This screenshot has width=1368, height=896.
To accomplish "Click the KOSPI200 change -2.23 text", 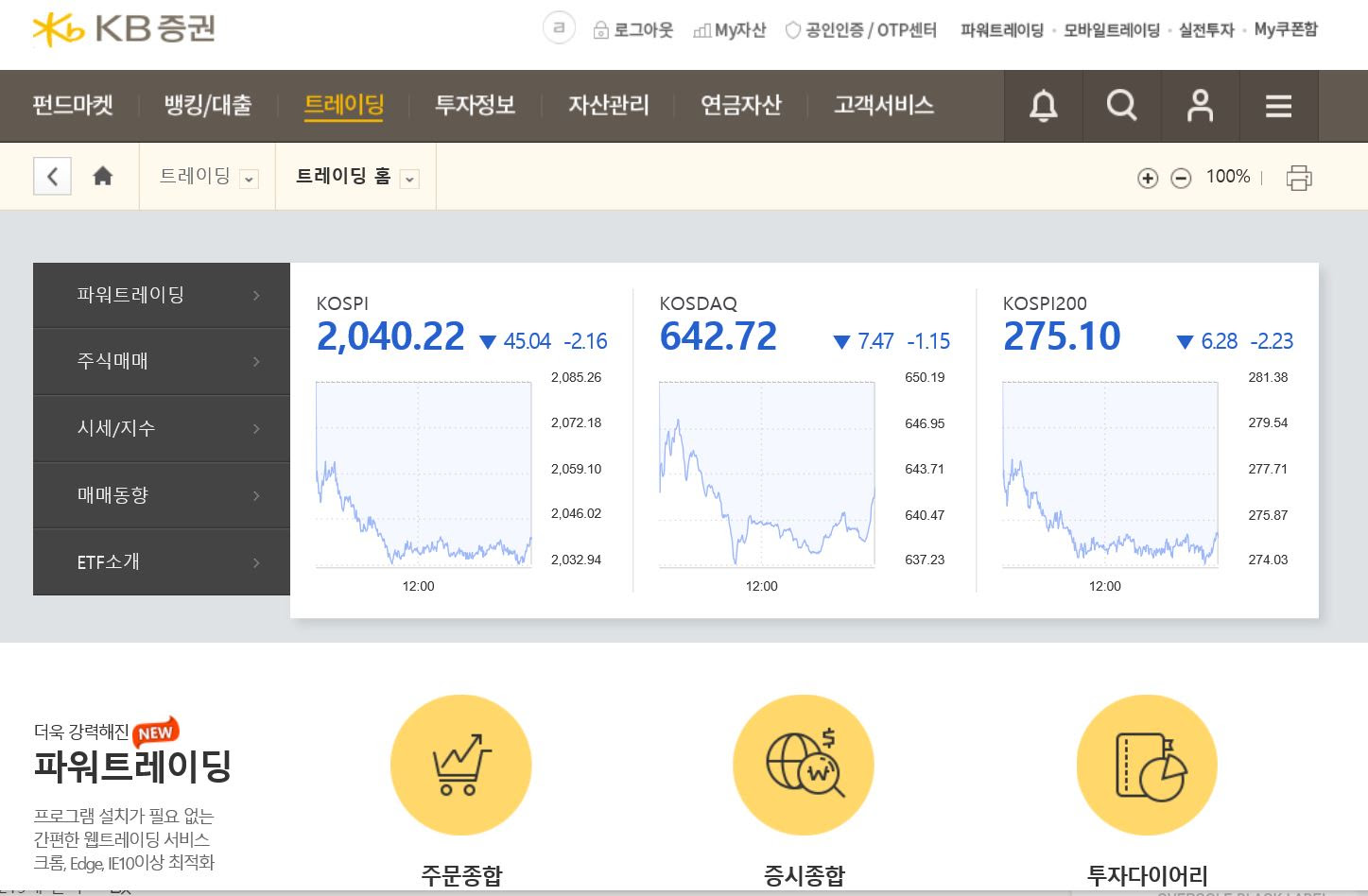I will 1272,341.
